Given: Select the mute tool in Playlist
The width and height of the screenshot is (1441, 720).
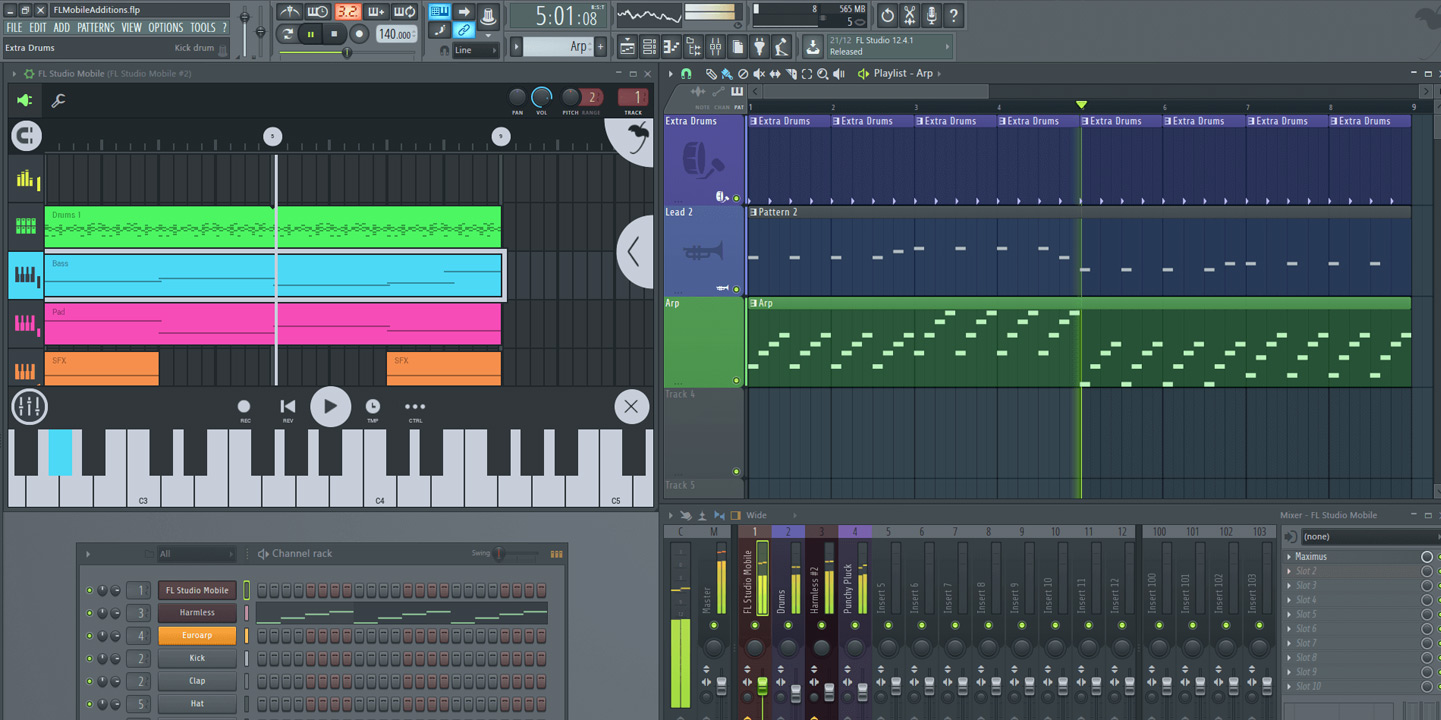Looking at the screenshot, I should click(759, 73).
